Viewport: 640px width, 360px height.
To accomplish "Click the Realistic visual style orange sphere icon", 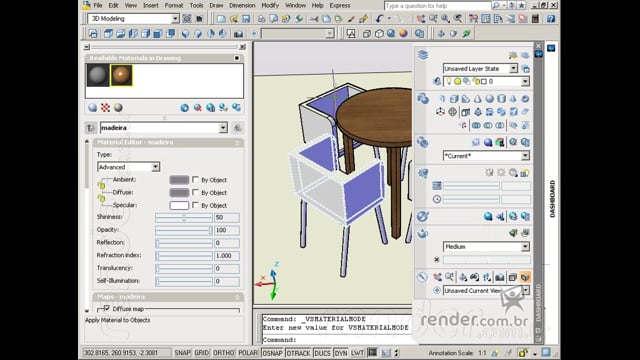I will [x=403, y=33].
